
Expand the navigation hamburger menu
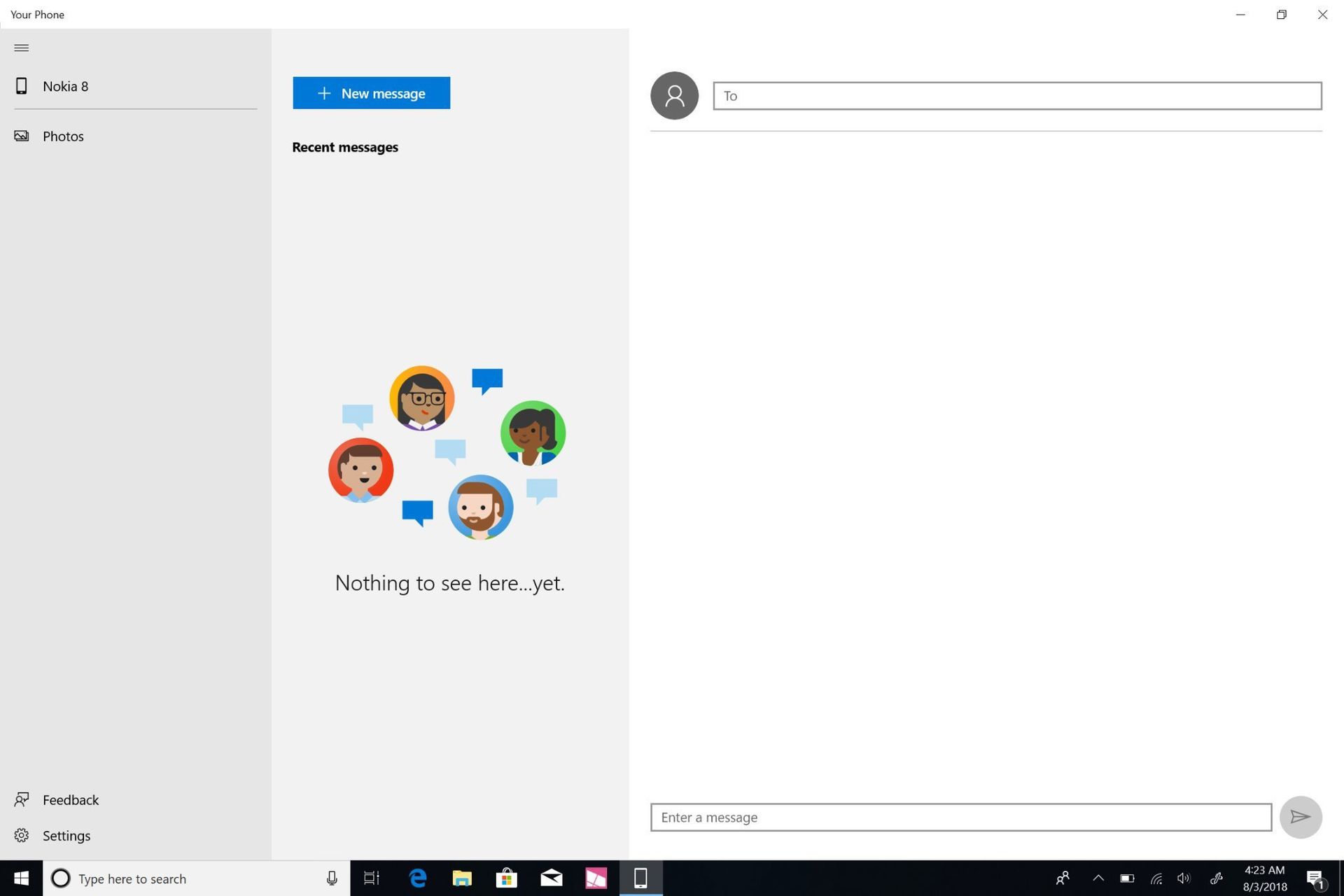[x=21, y=48]
